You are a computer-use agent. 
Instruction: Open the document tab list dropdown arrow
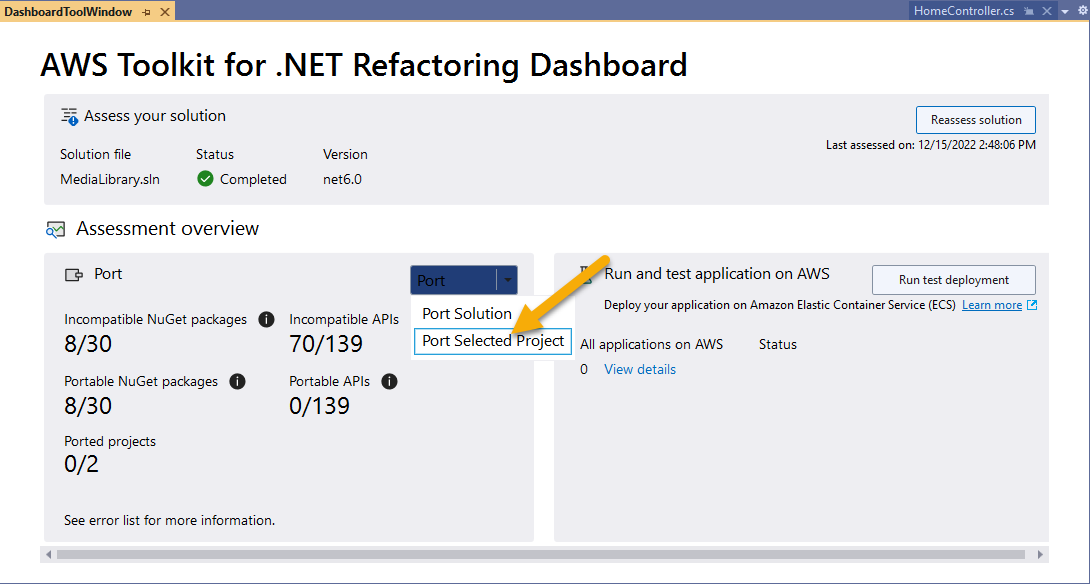pyautogui.click(x=1065, y=12)
